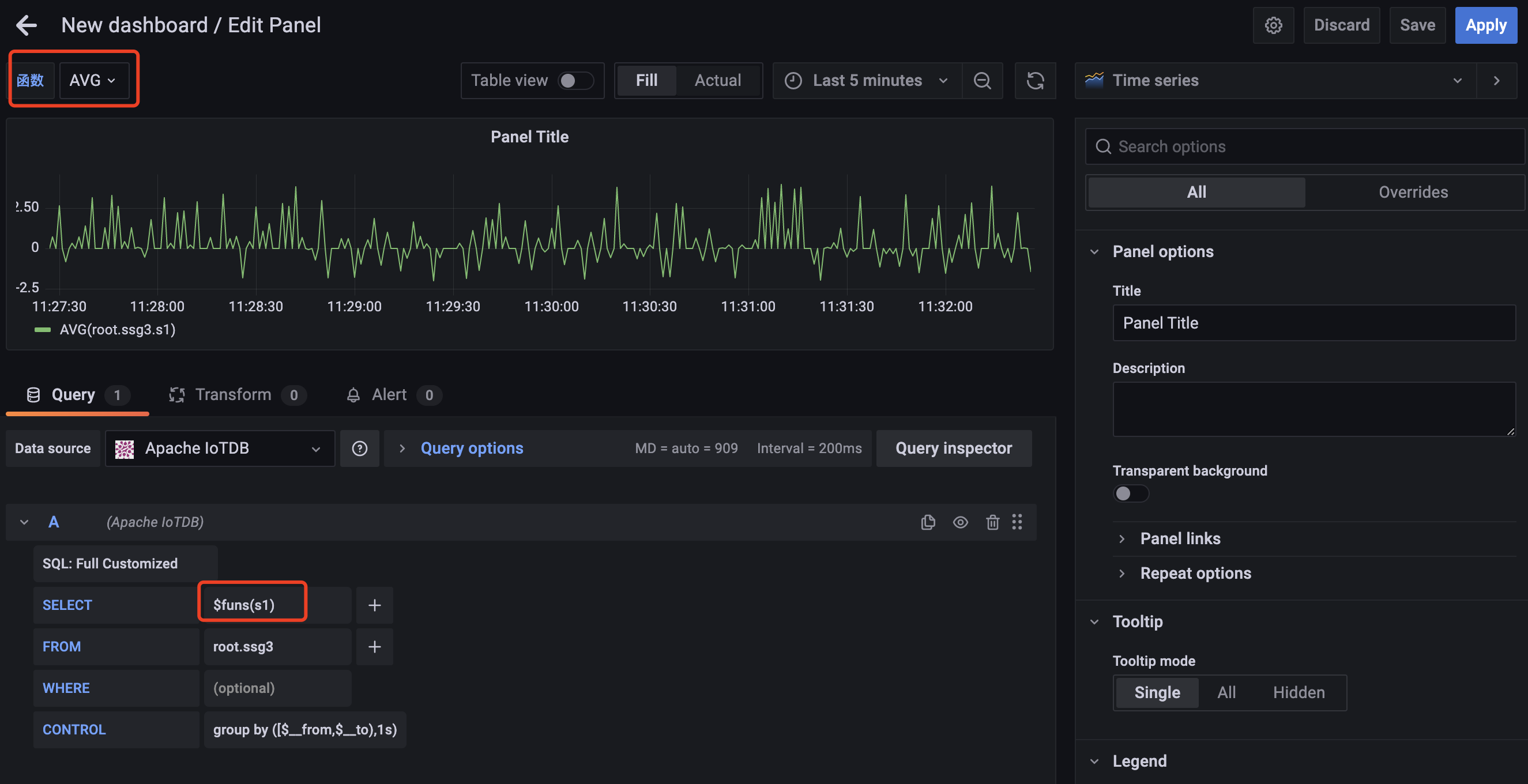Open dashboard settings gear icon
Image resolution: width=1528 pixels, height=784 pixels.
point(1273,25)
